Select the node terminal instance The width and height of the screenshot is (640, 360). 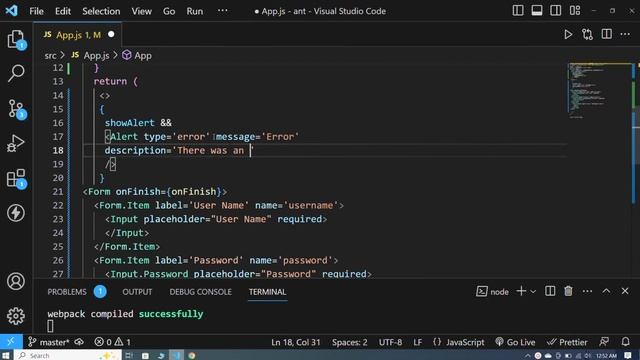click(x=492, y=291)
